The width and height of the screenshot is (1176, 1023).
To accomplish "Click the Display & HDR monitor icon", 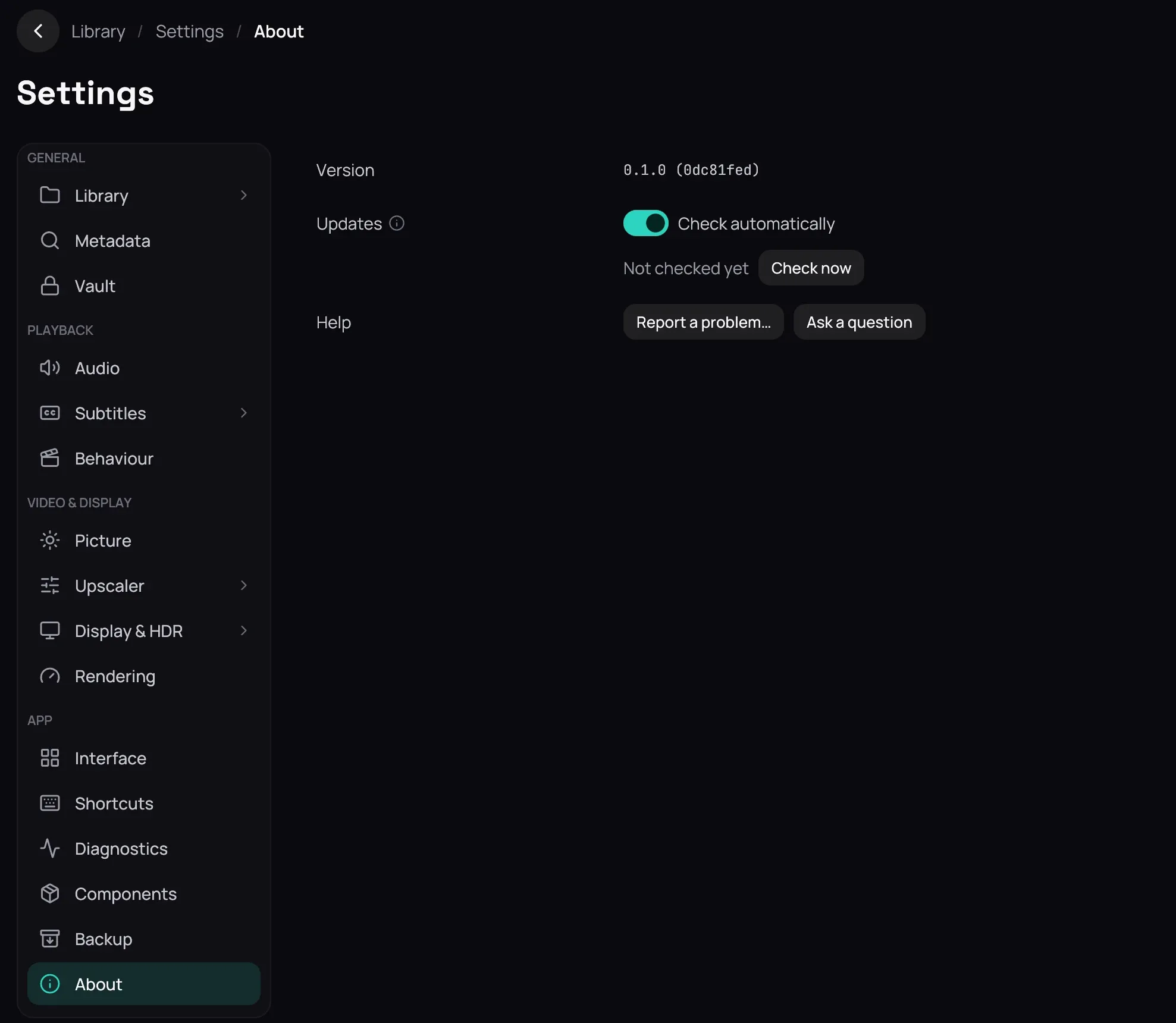I will click(50, 630).
